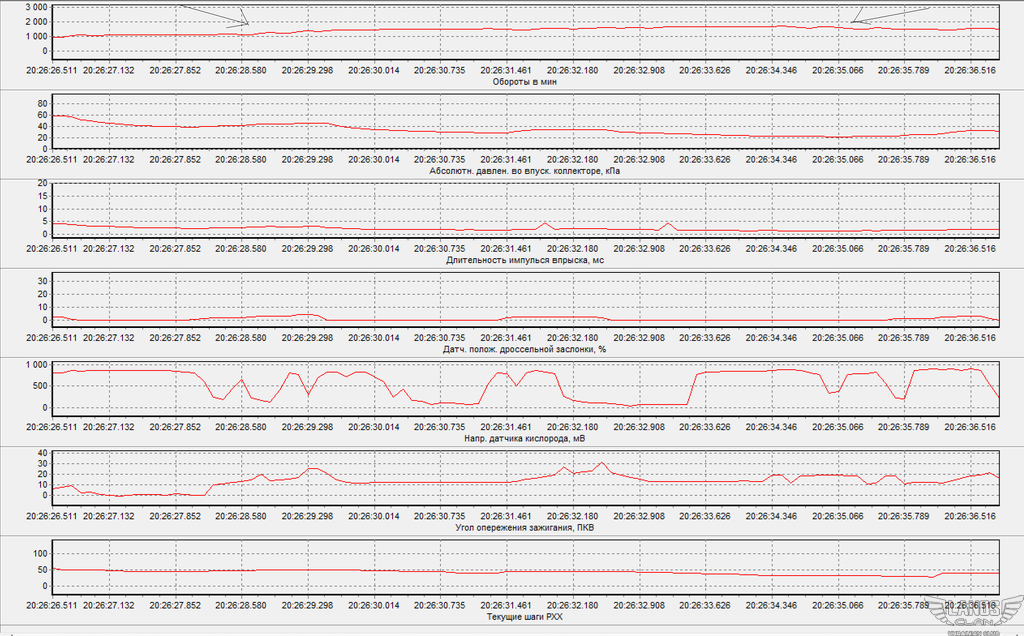Click timestamp 20:26:36.516 under the idle steps chart
The width and height of the screenshot is (1024, 636).
pyautogui.click(x=973, y=605)
